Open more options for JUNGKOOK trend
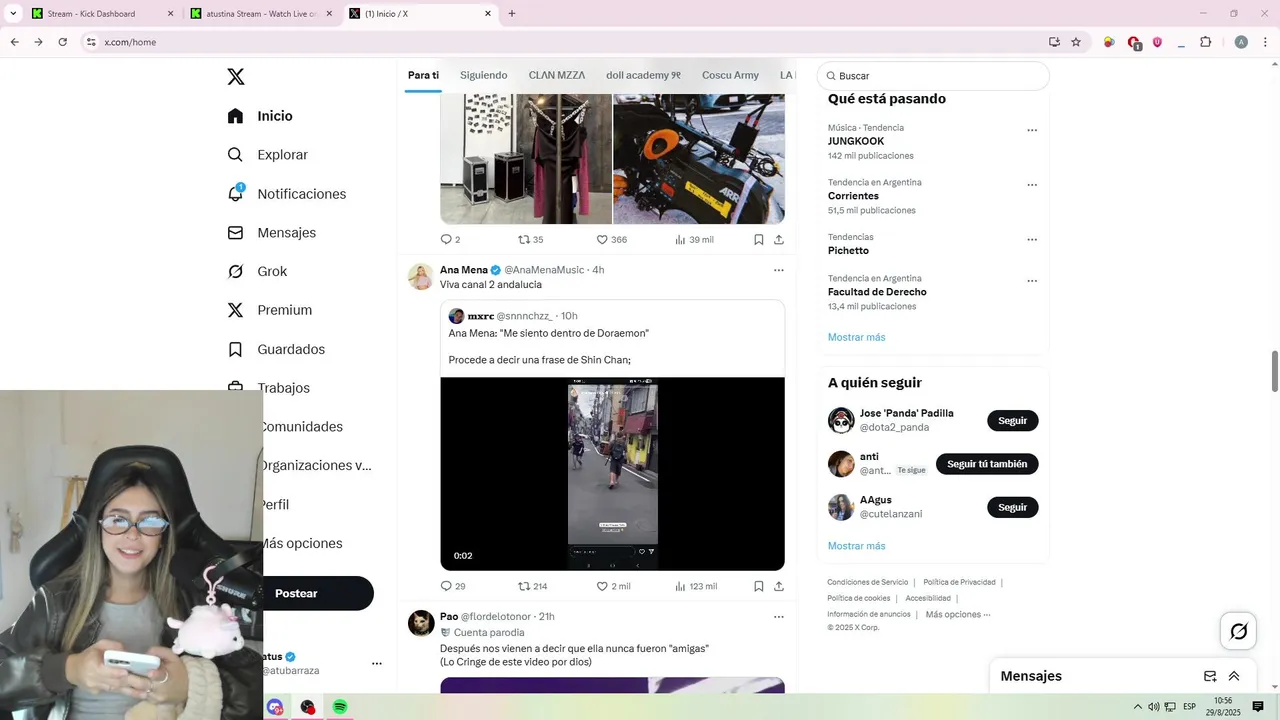Image resolution: width=1280 pixels, height=720 pixels. coord(1032,130)
